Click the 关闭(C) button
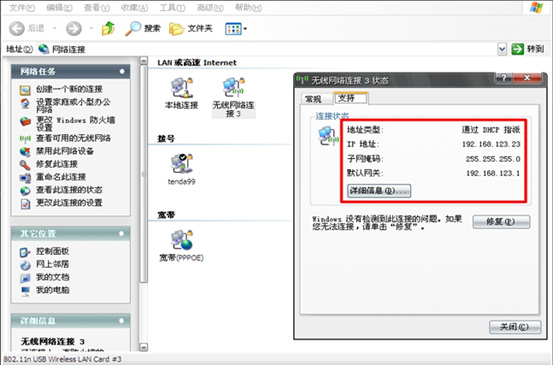 (x=515, y=327)
